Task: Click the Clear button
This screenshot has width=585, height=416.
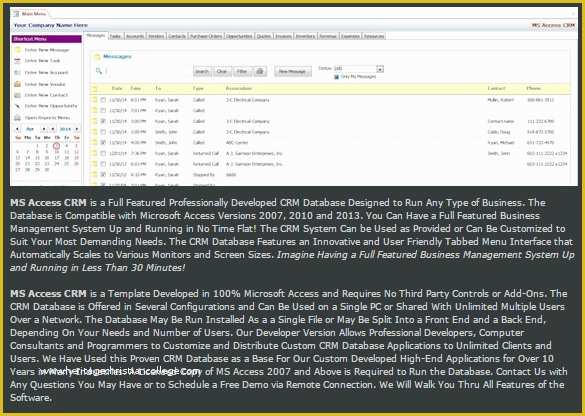Action: point(222,71)
